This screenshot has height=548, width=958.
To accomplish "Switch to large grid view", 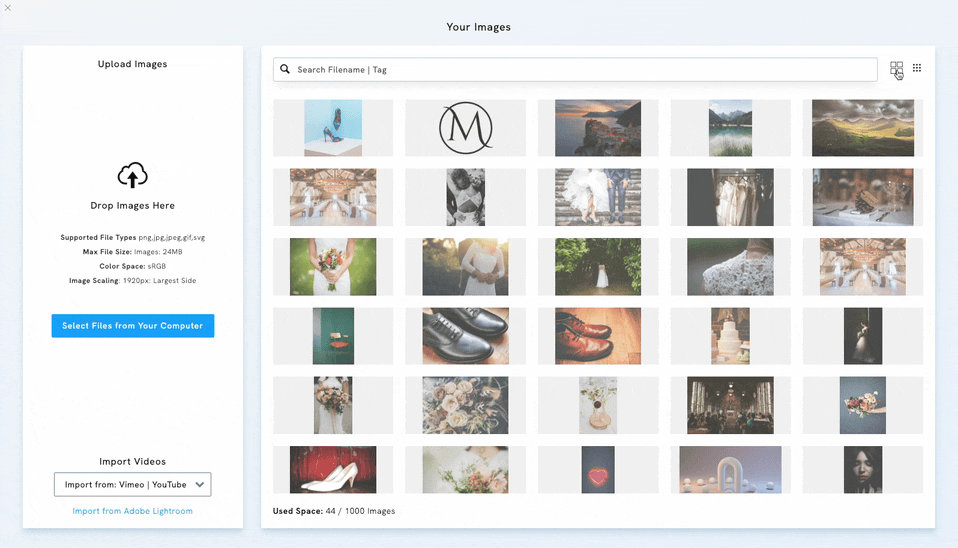I will click(896, 68).
